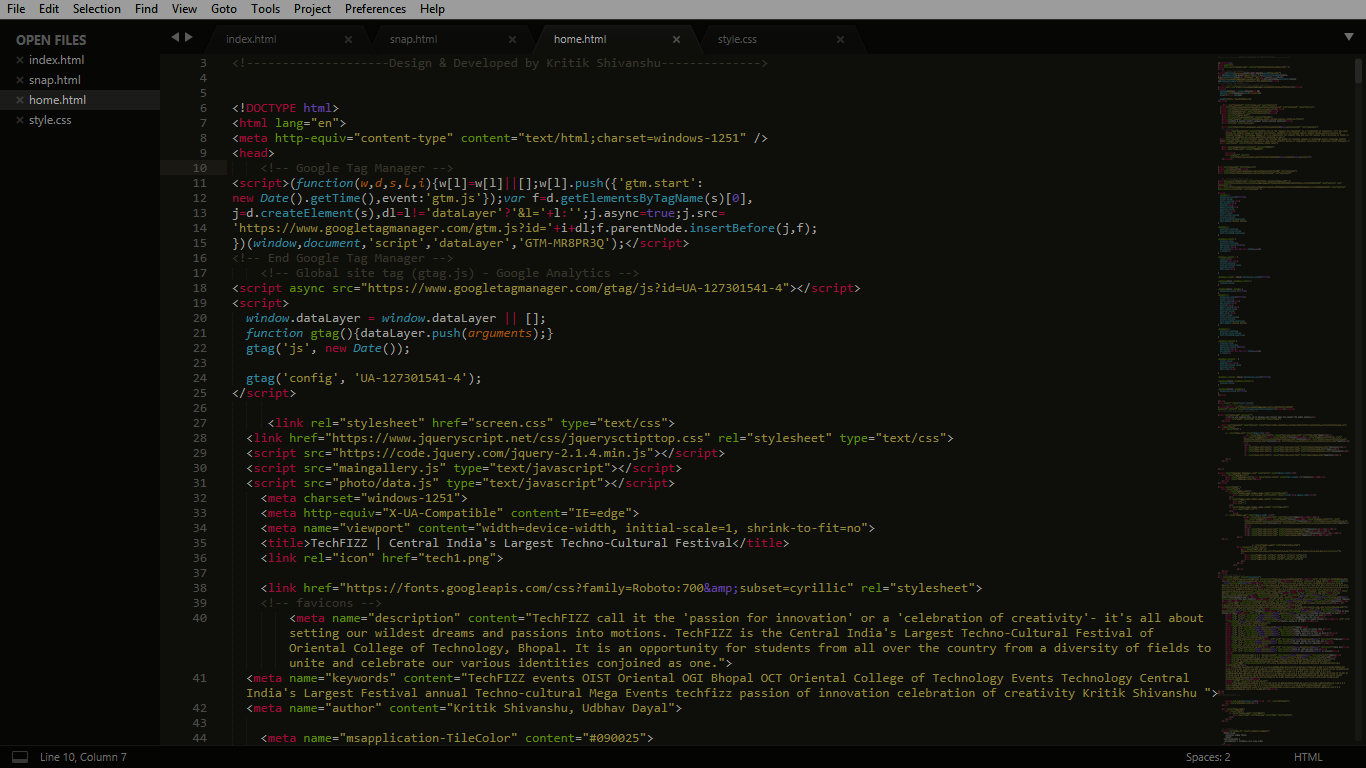Close snap.html from sidebar x icon
The image size is (1366, 768).
tap(19, 80)
